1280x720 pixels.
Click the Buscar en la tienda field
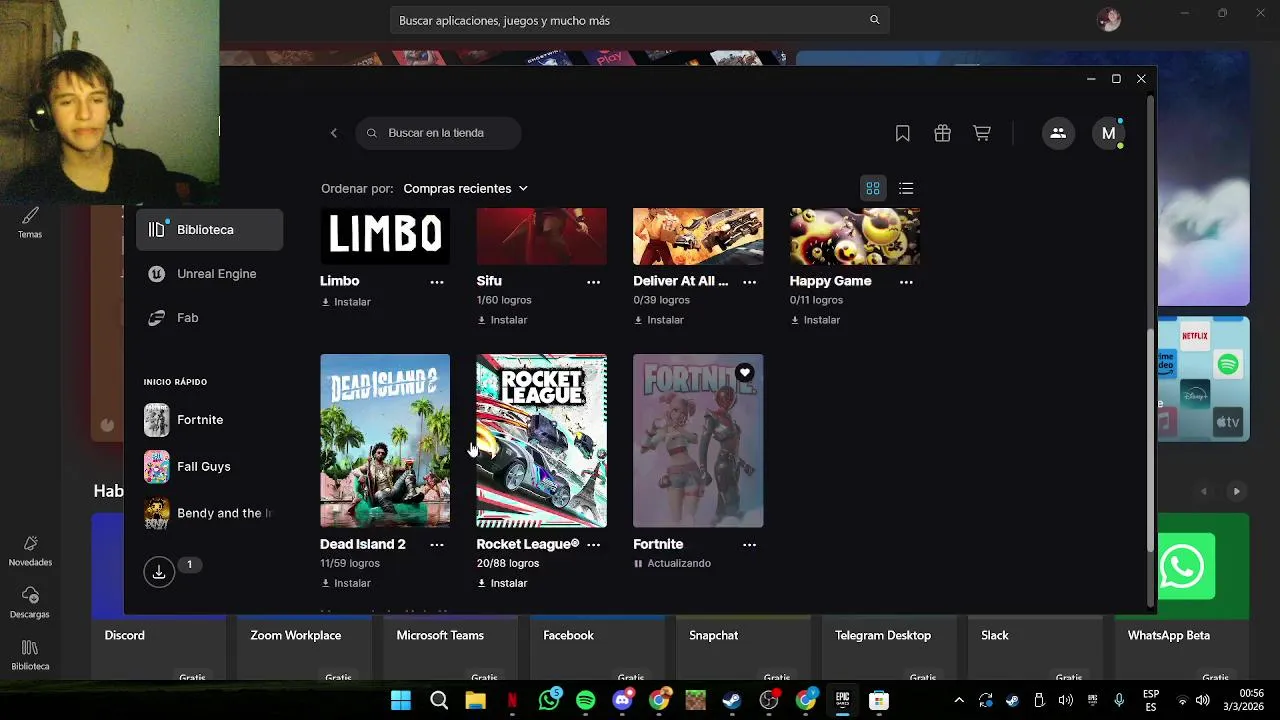tap(438, 133)
